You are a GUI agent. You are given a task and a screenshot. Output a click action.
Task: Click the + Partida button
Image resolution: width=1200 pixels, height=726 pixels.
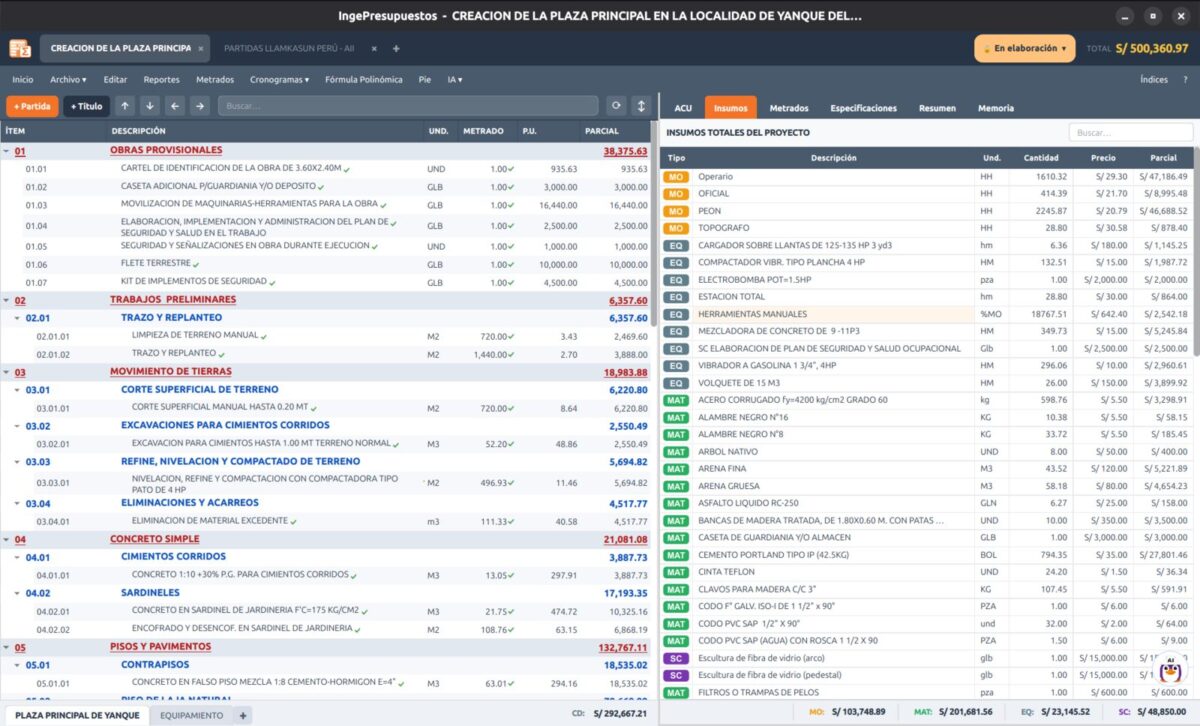coord(32,106)
